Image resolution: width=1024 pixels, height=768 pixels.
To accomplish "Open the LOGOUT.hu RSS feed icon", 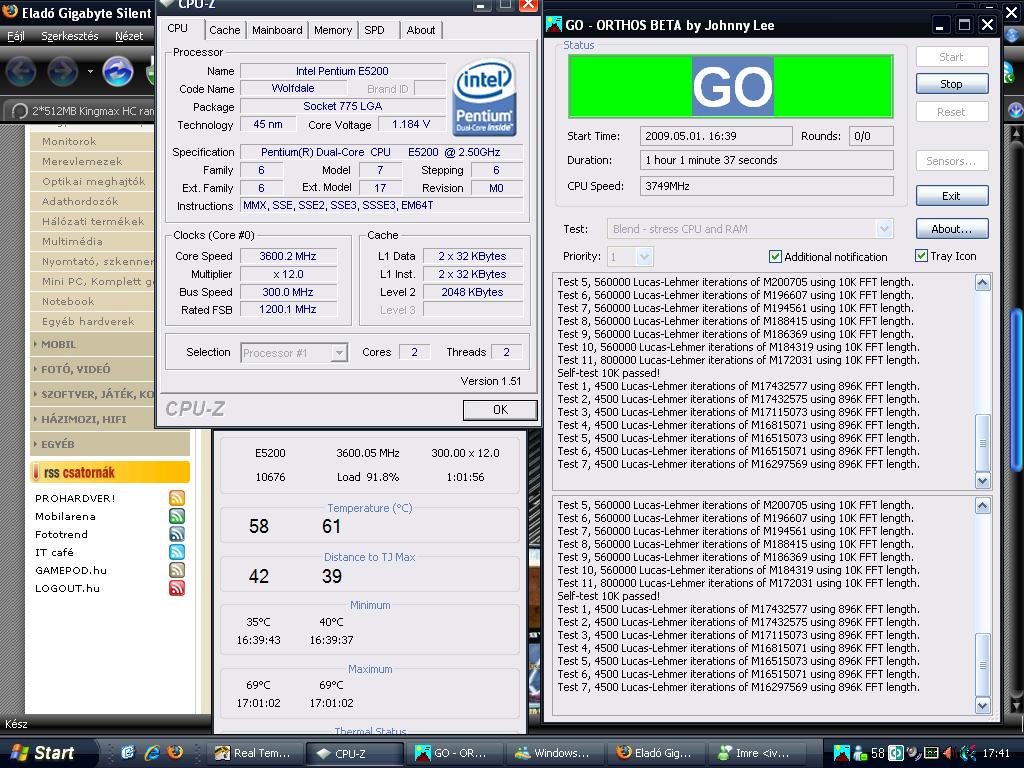I will 177,588.
